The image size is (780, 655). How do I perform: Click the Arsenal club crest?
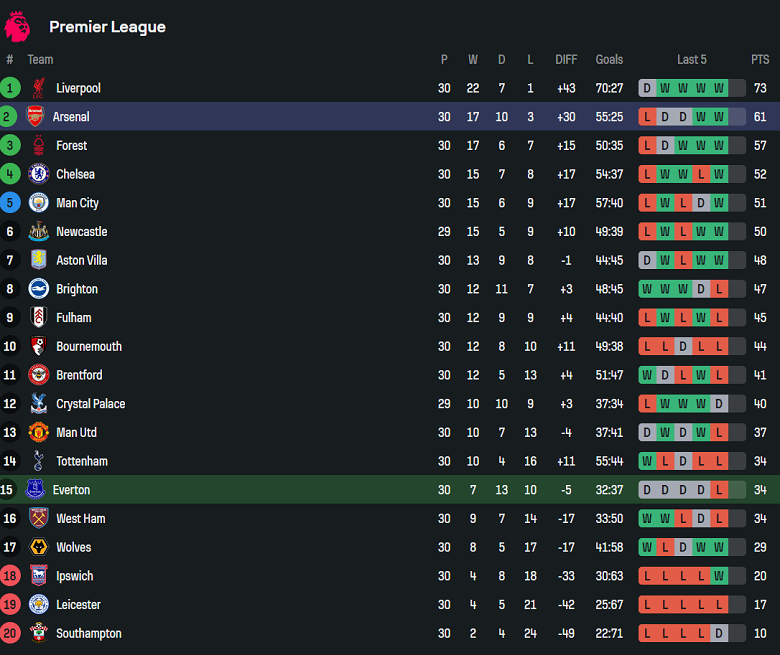coord(35,116)
